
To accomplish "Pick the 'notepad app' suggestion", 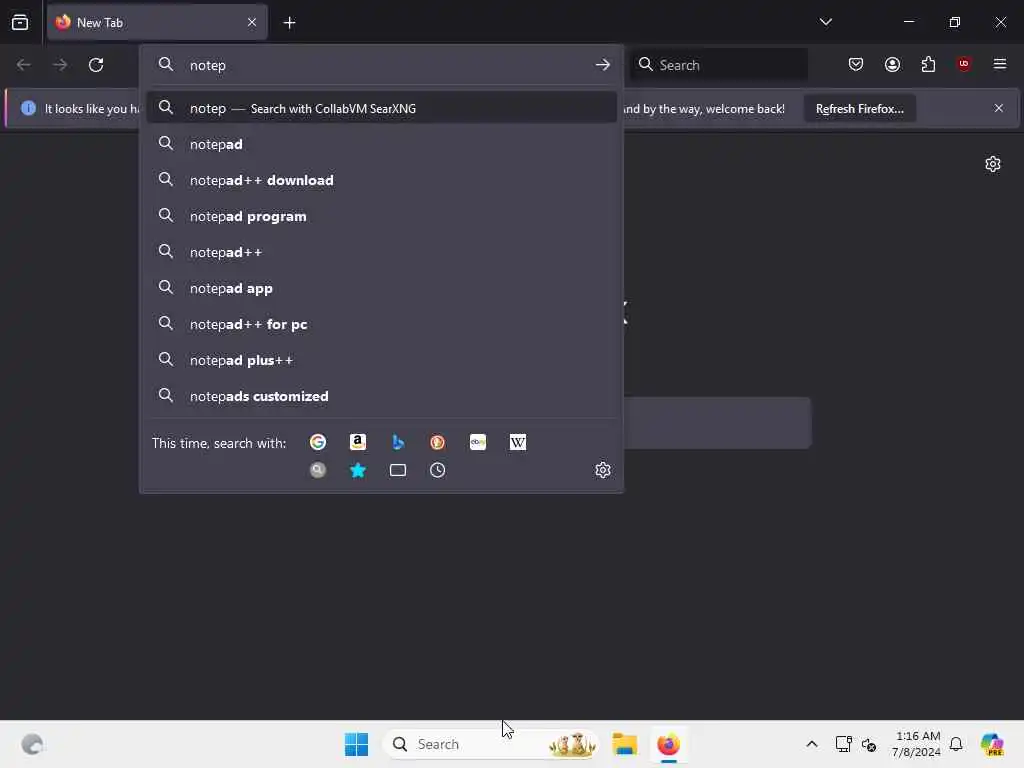I will (381, 288).
